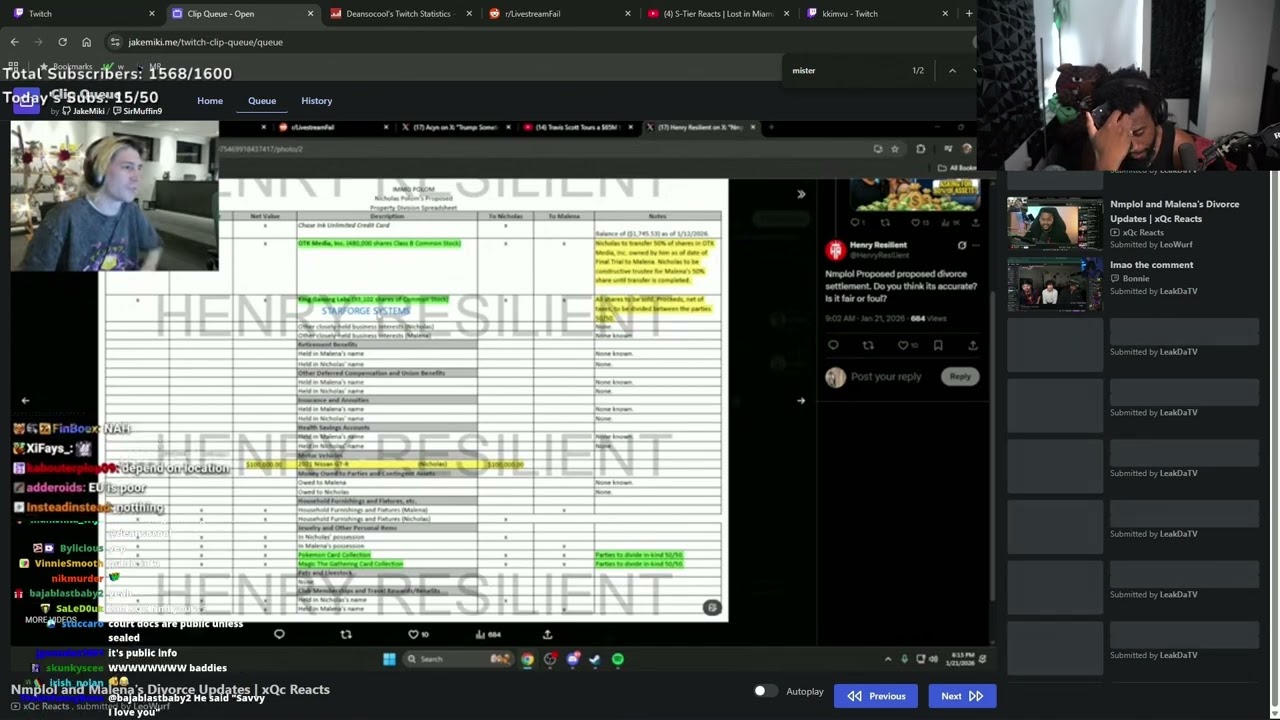Open the Windows Start menu in the clip
This screenshot has height=720, width=1280.
389,659
